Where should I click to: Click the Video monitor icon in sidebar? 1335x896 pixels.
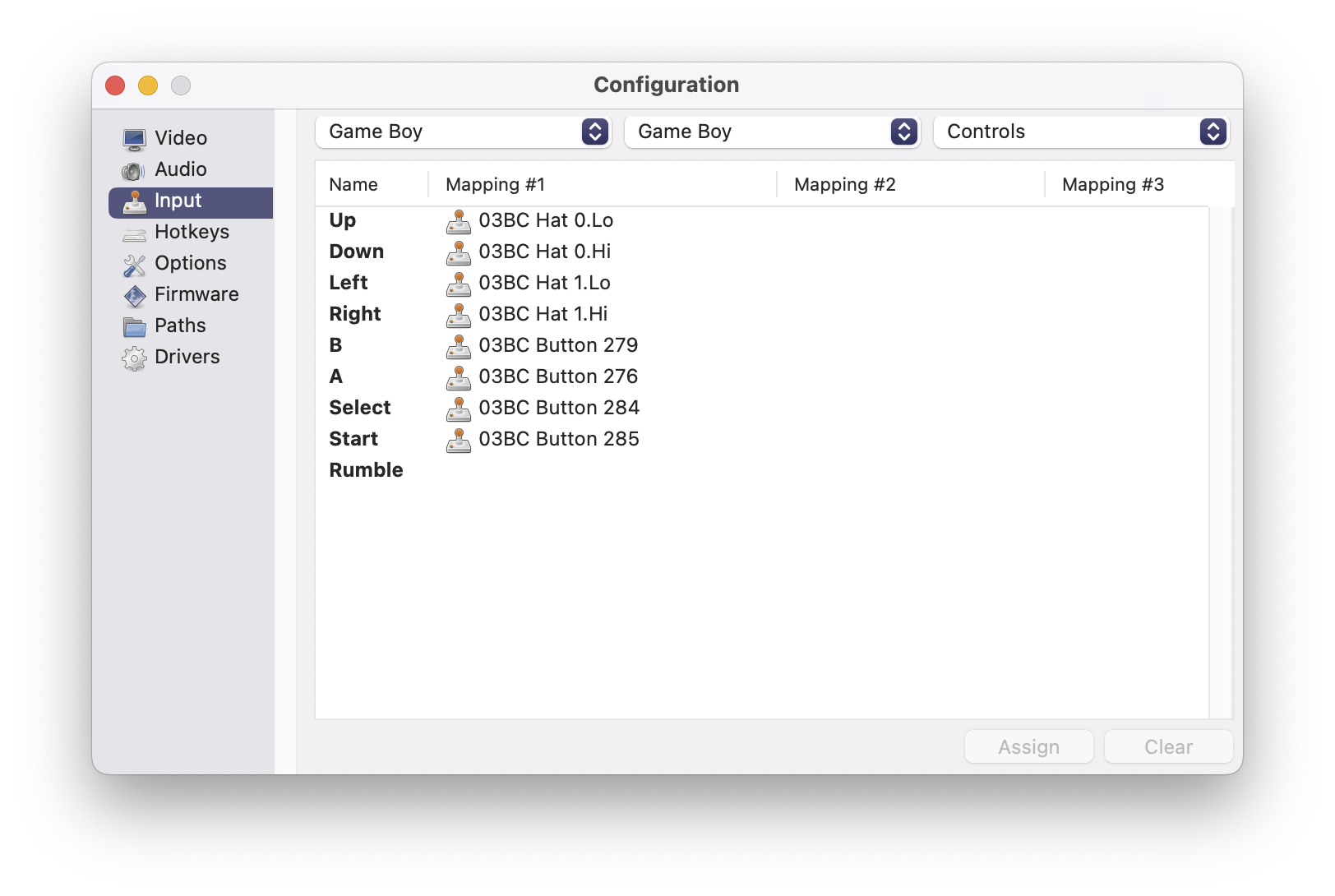(x=134, y=139)
